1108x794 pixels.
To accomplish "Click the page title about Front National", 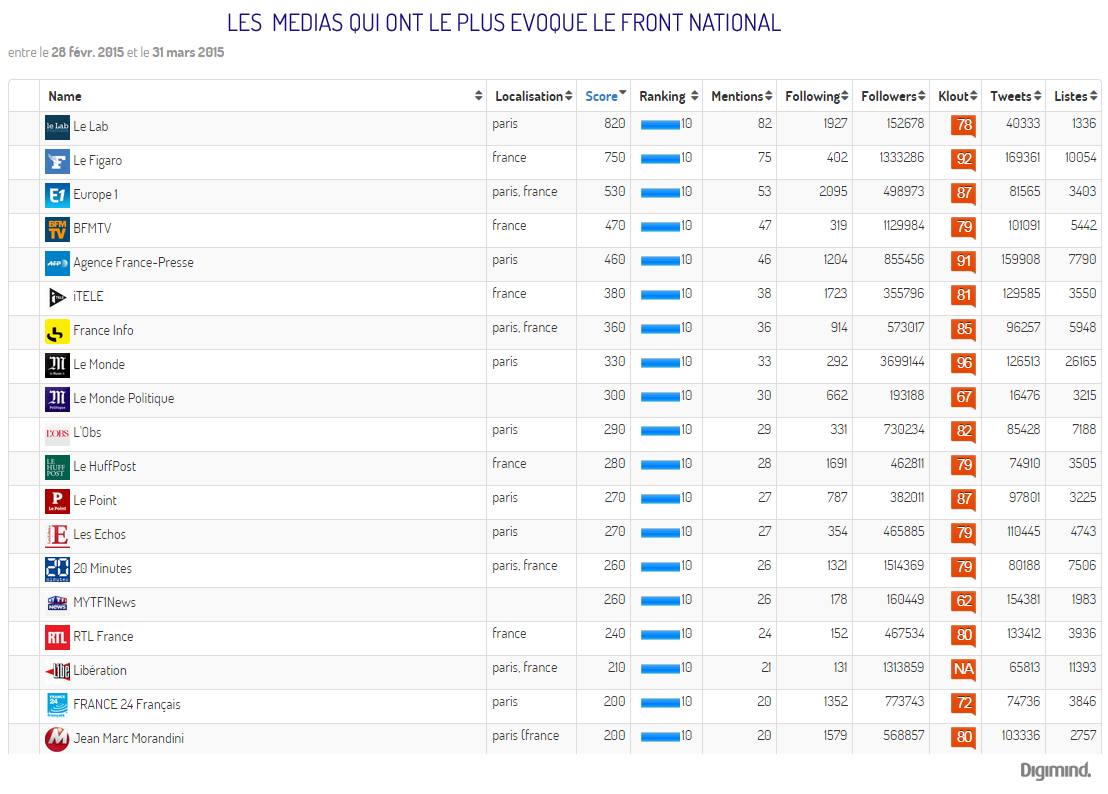I will (x=504, y=23).
